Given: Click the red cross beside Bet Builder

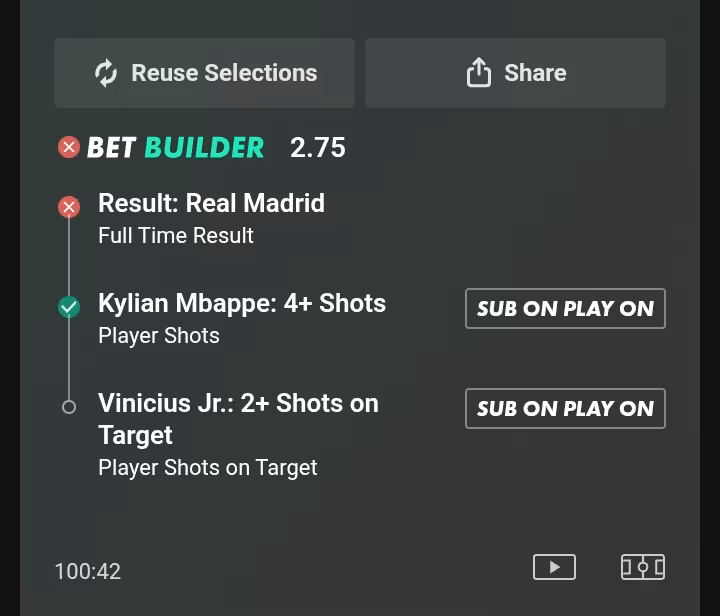Looking at the screenshot, I should tap(69, 147).
